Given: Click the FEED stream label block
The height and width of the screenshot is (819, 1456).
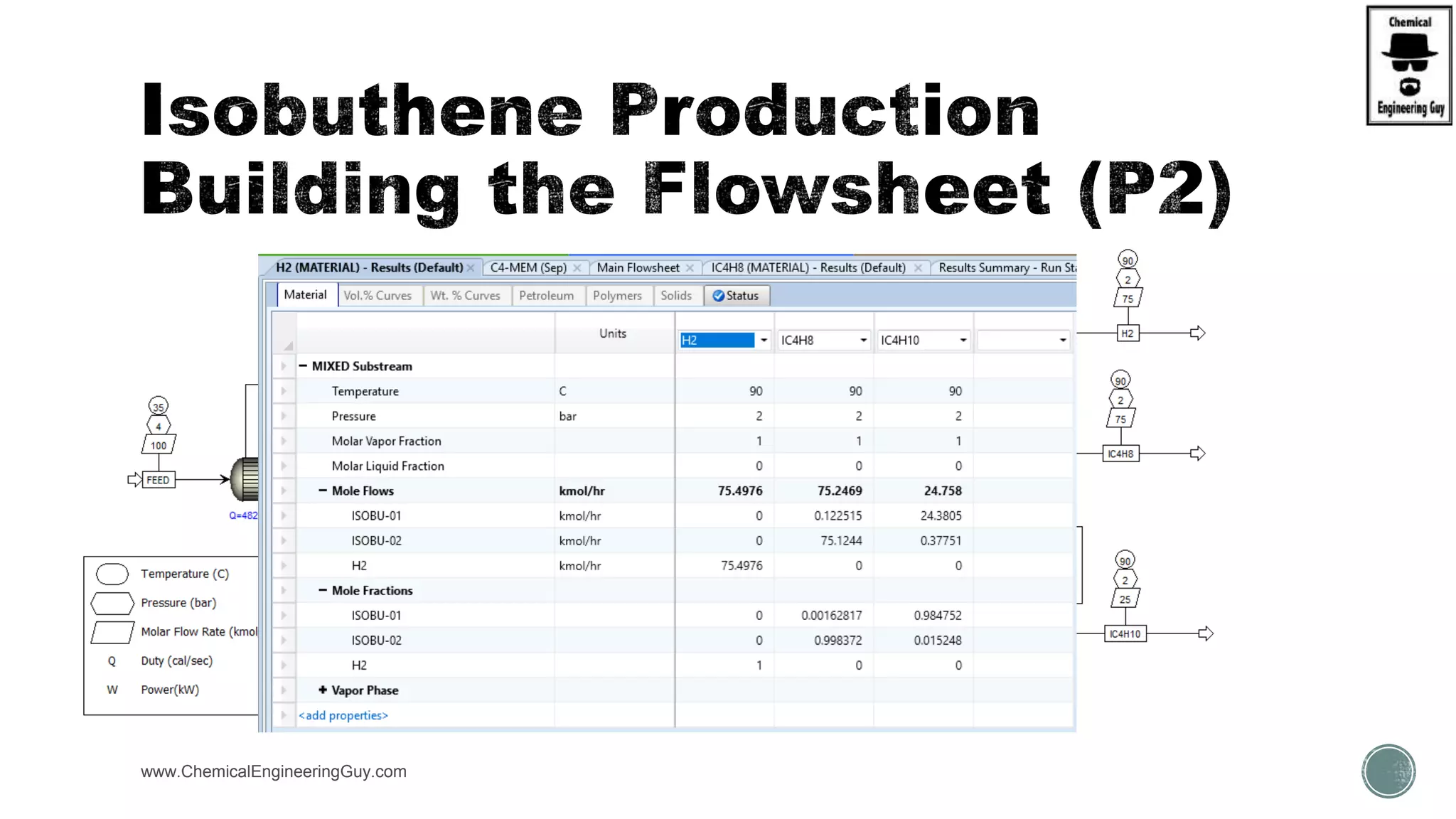Looking at the screenshot, I should coord(158,480).
